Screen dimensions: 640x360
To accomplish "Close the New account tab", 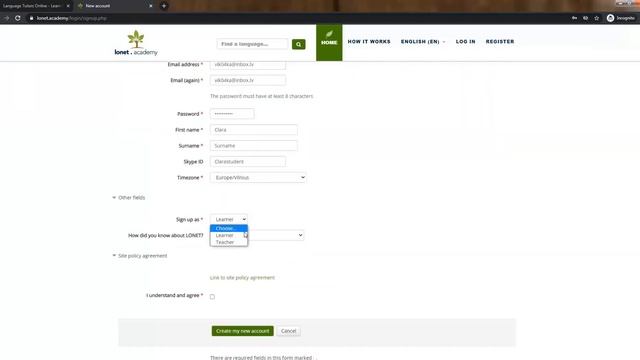I will (151, 6).
